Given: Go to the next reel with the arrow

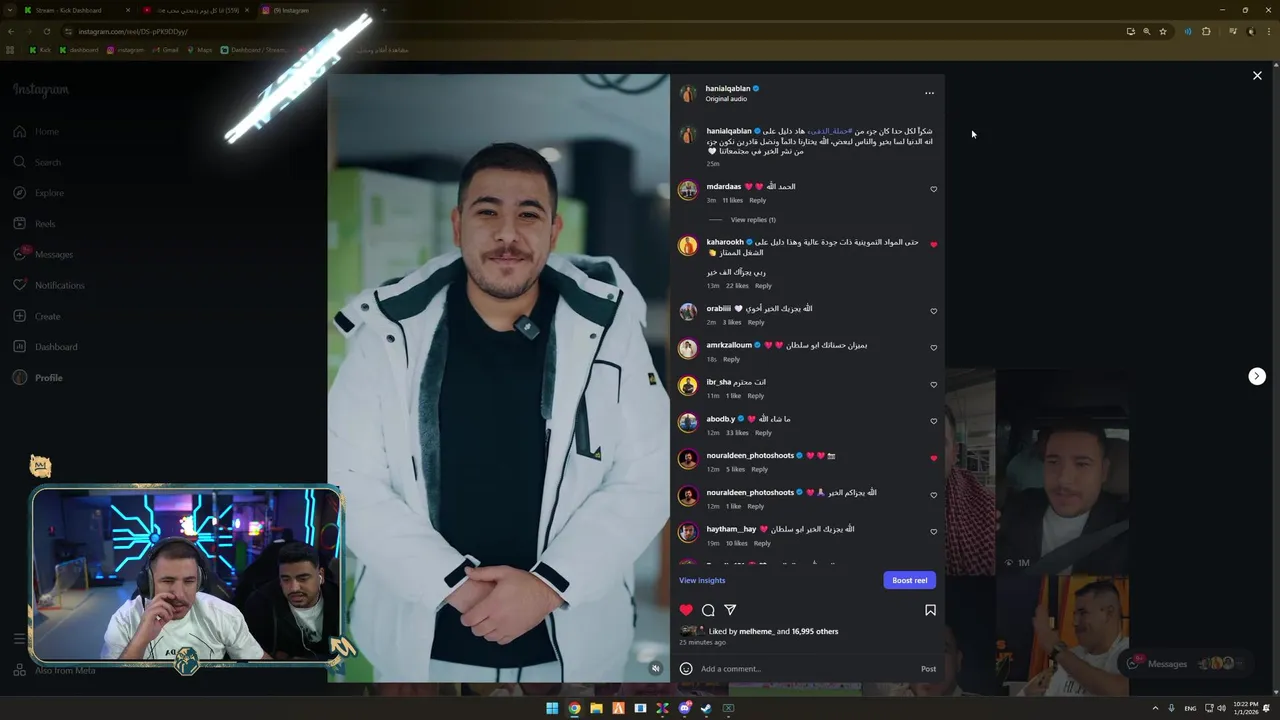Looking at the screenshot, I should point(1257,376).
